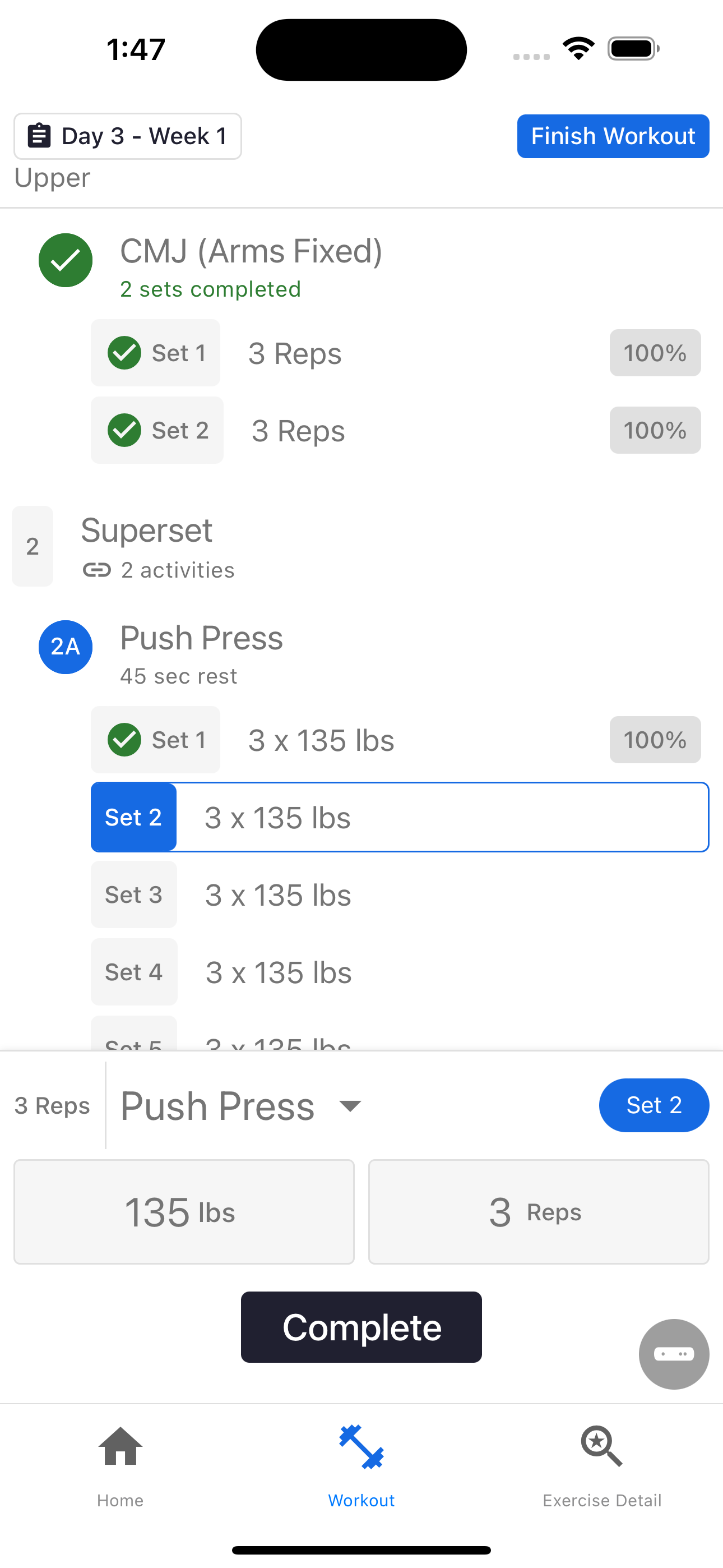Tap the 100% badge for Push Press Set 1
This screenshot has height=1568, width=723.
[x=655, y=740]
